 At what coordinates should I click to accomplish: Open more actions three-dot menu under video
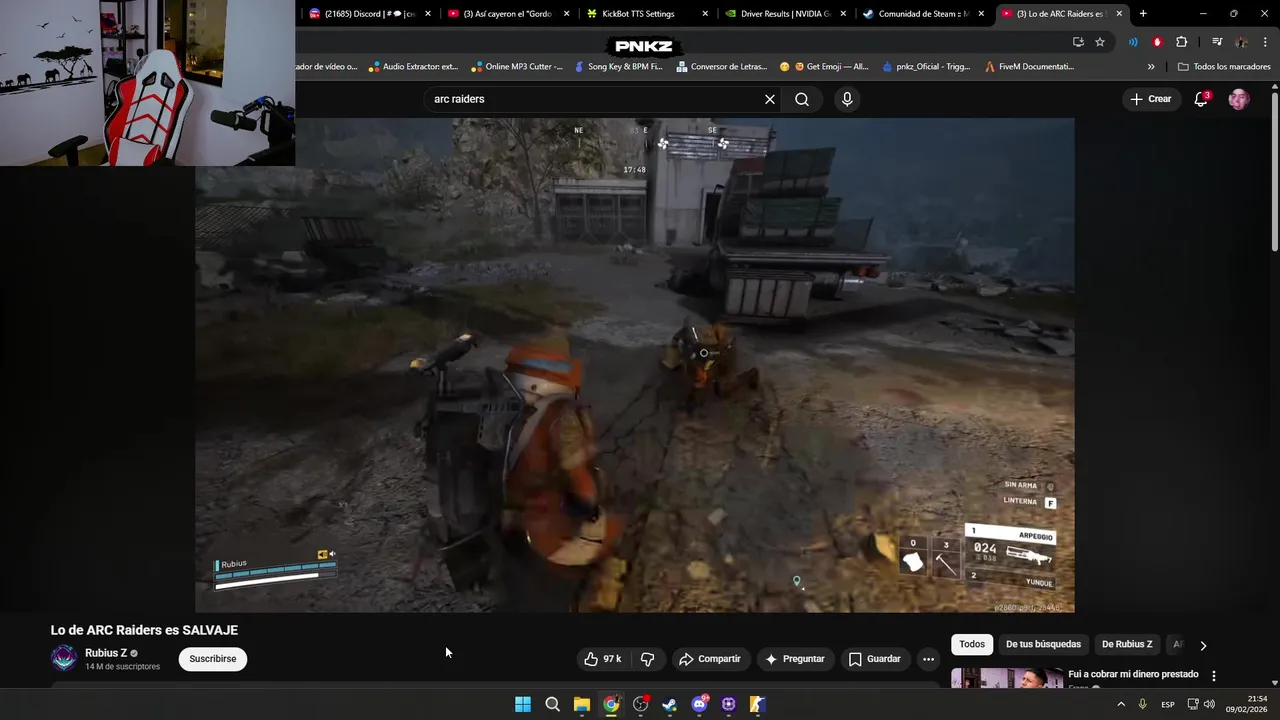click(x=928, y=659)
